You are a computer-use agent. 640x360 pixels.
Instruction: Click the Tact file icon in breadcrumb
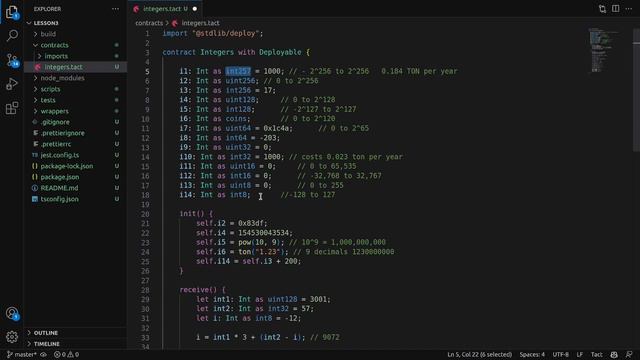175,23
